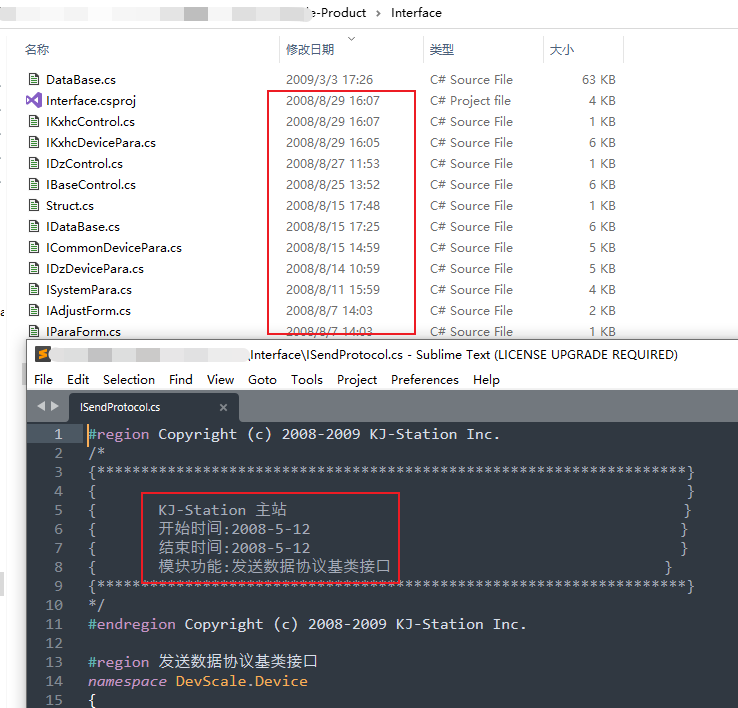This screenshot has width=738, height=708.
Task: Open the Help menu
Action: point(486,379)
